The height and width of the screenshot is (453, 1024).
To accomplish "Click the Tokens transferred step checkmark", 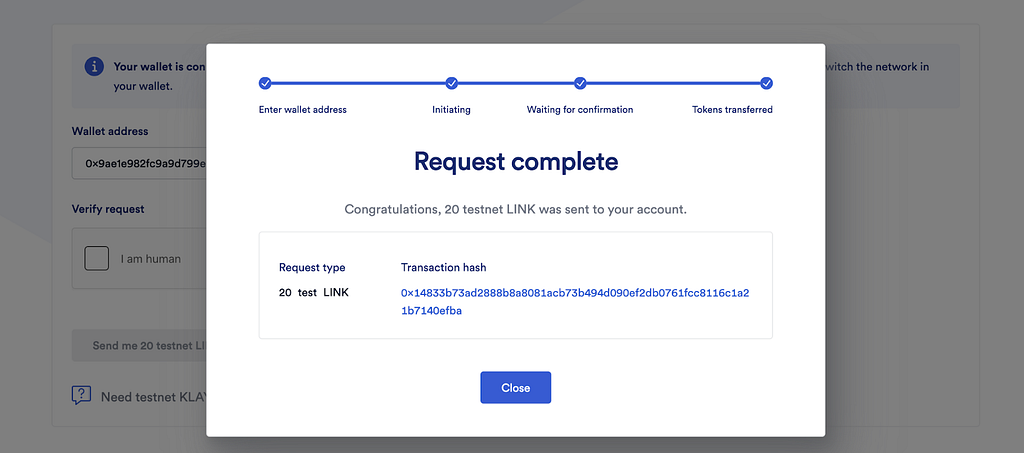I will click(x=767, y=83).
